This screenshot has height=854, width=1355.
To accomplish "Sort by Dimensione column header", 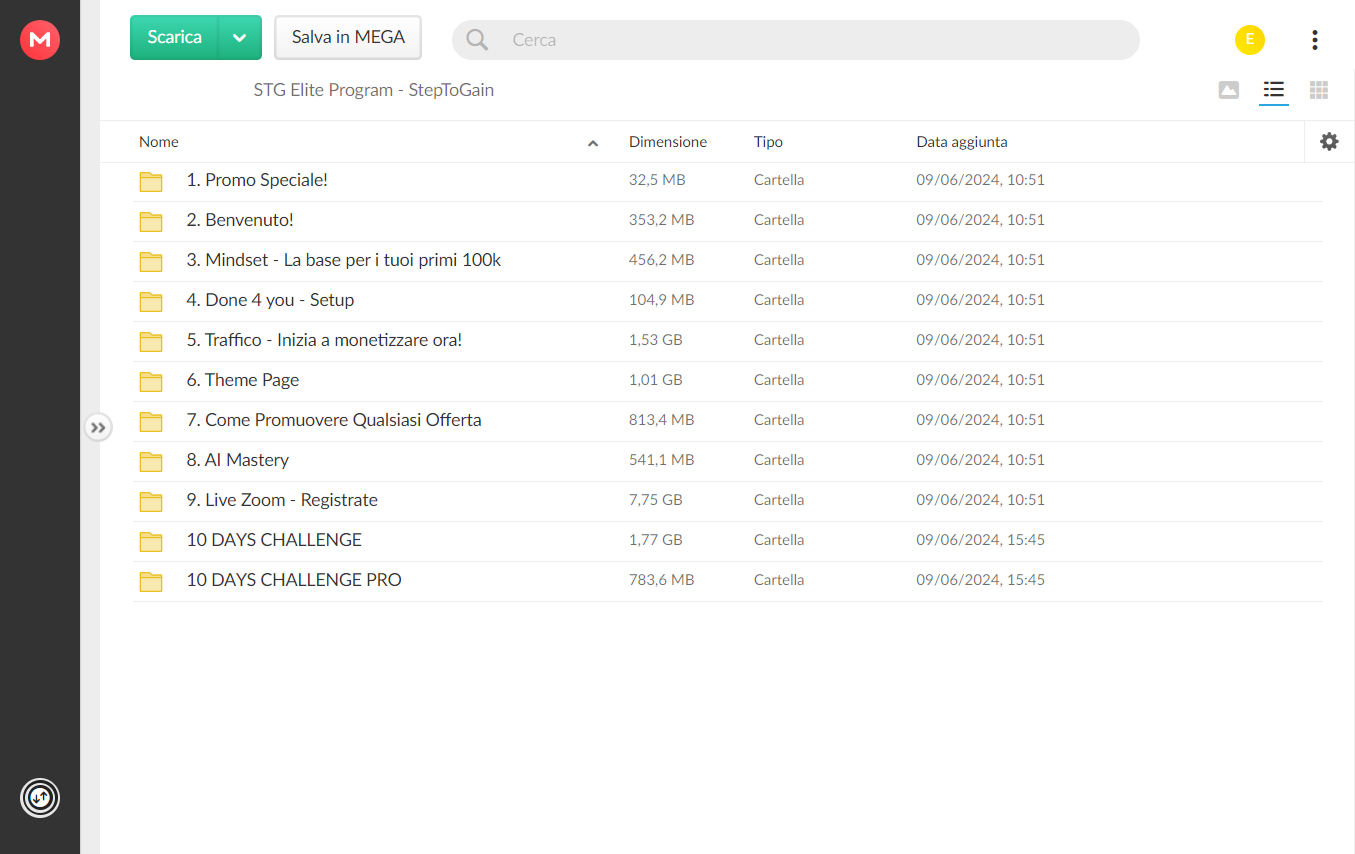I will (668, 142).
